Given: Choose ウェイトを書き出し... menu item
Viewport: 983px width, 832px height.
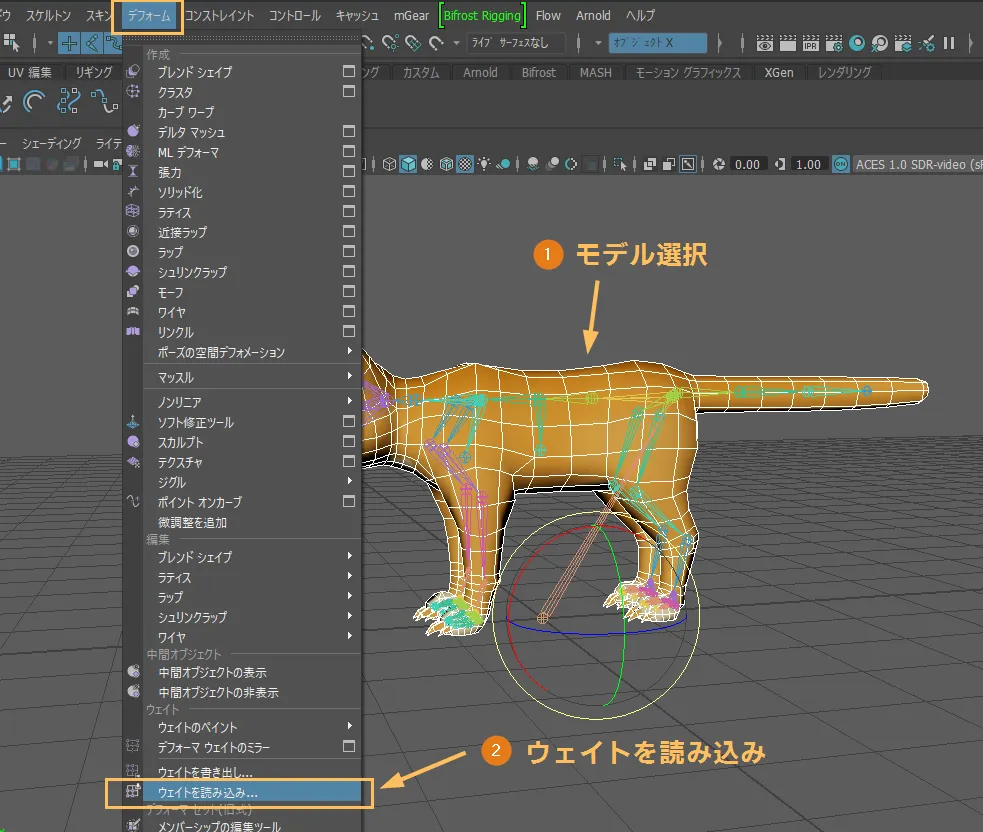Looking at the screenshot, I should click(251, 772).
